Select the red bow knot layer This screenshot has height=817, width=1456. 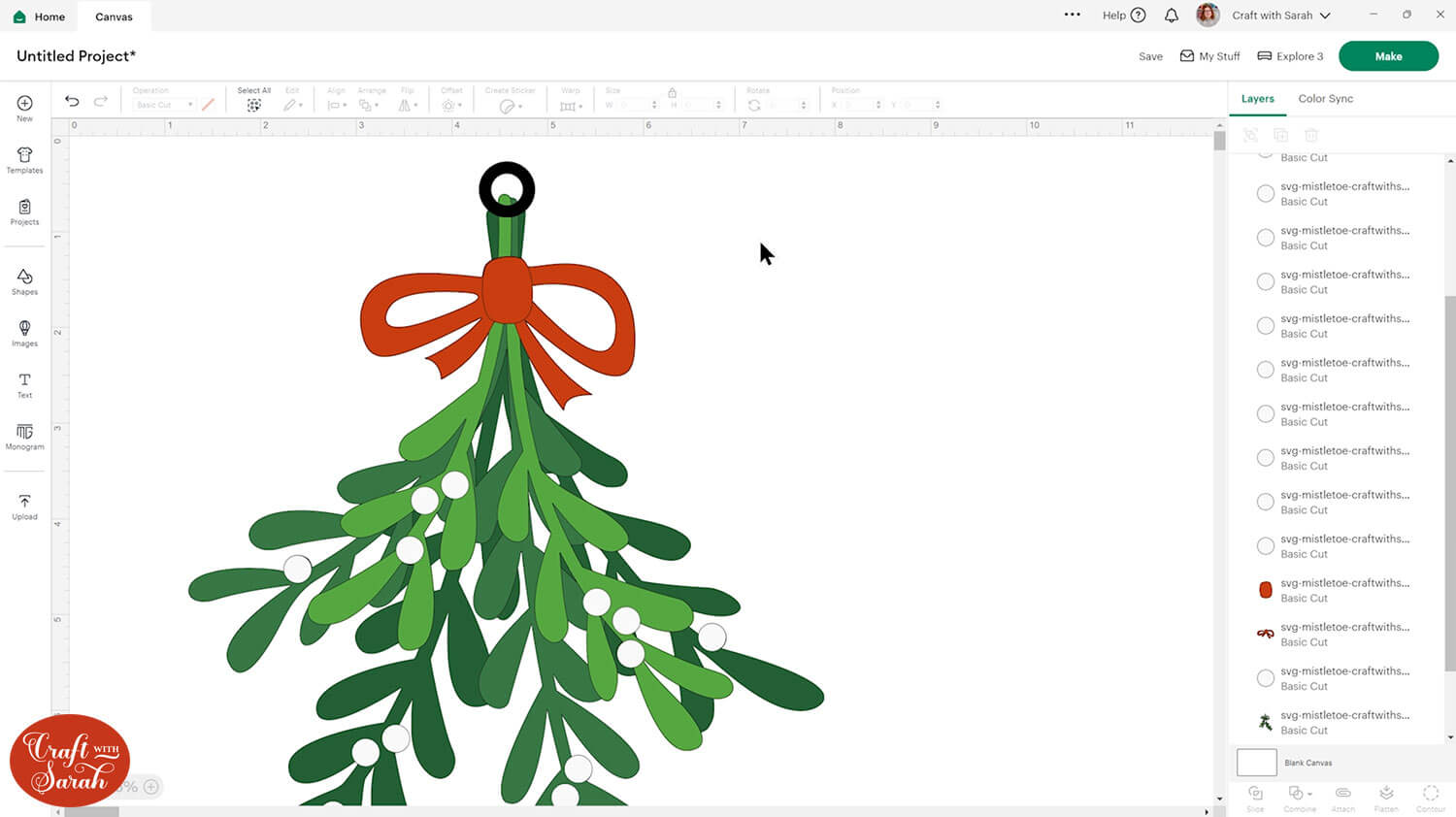tap(1266, 590)
